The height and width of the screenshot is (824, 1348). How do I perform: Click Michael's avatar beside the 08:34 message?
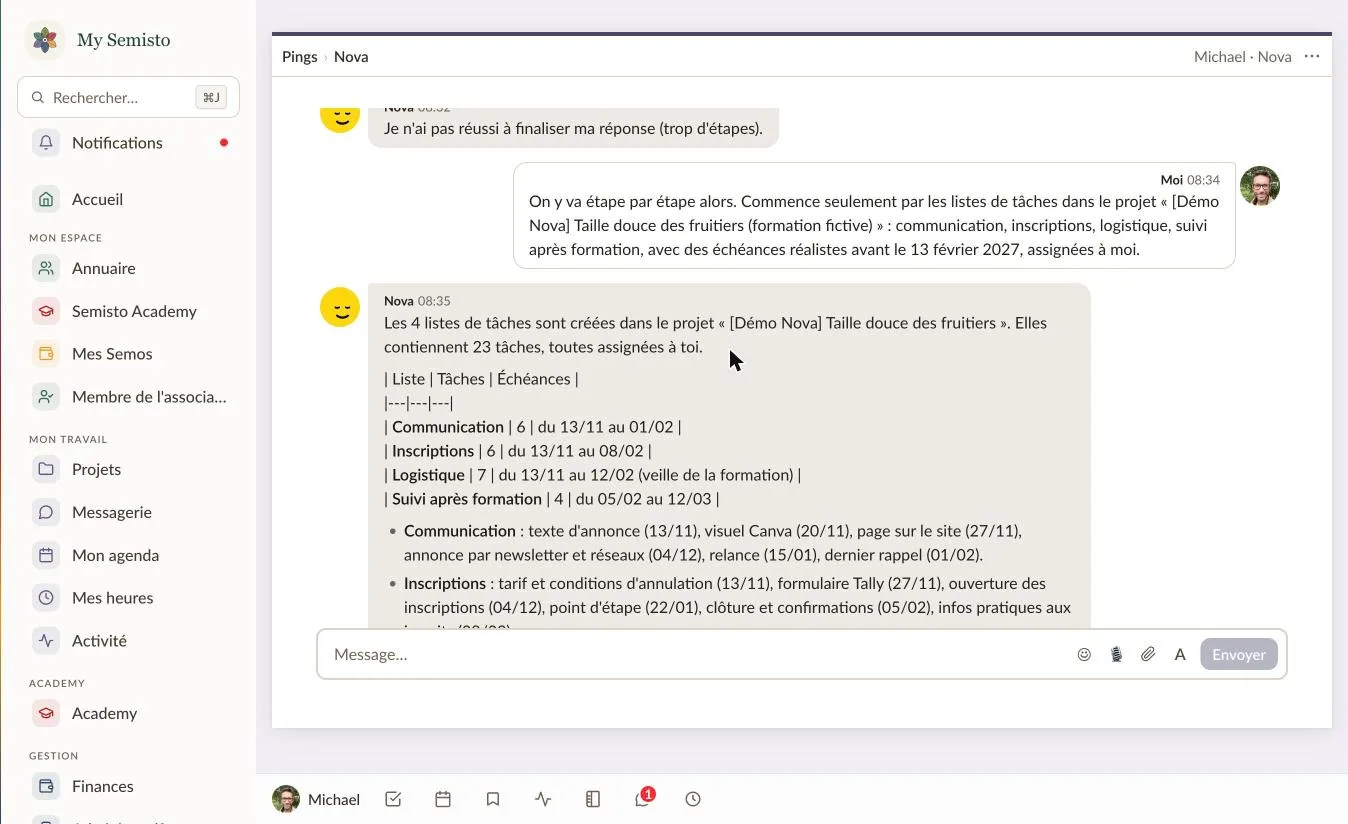(x=1260, y=186)
